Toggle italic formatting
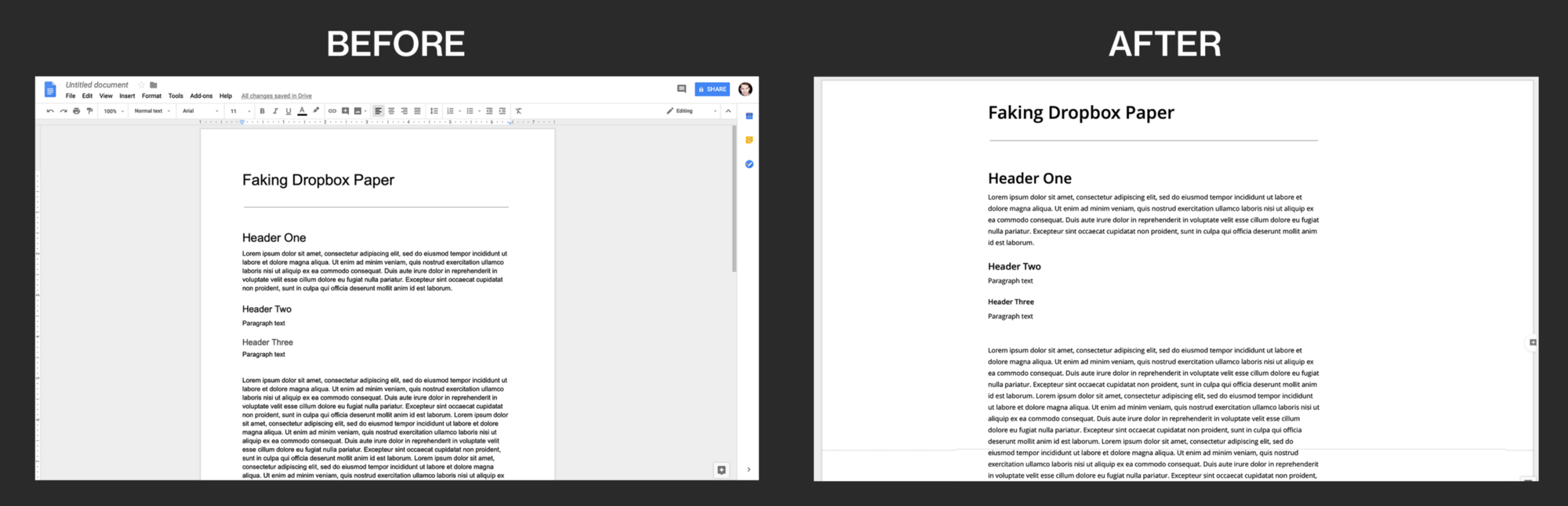This screenshot has width=1568, height=506. [275, 111]
